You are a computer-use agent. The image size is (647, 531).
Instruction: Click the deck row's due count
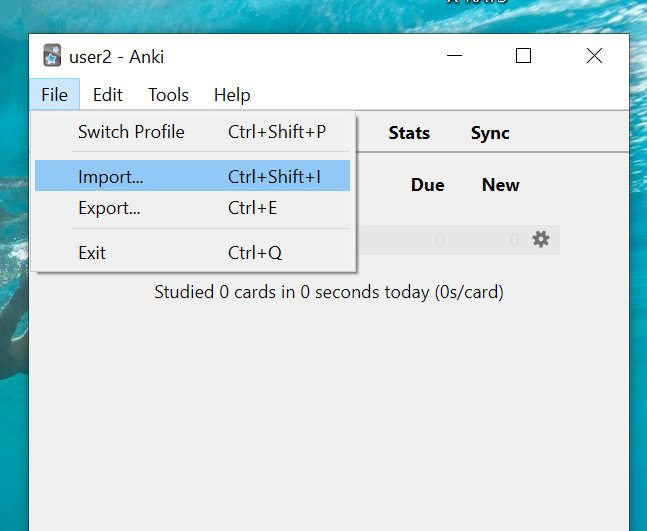coord(439,240)
